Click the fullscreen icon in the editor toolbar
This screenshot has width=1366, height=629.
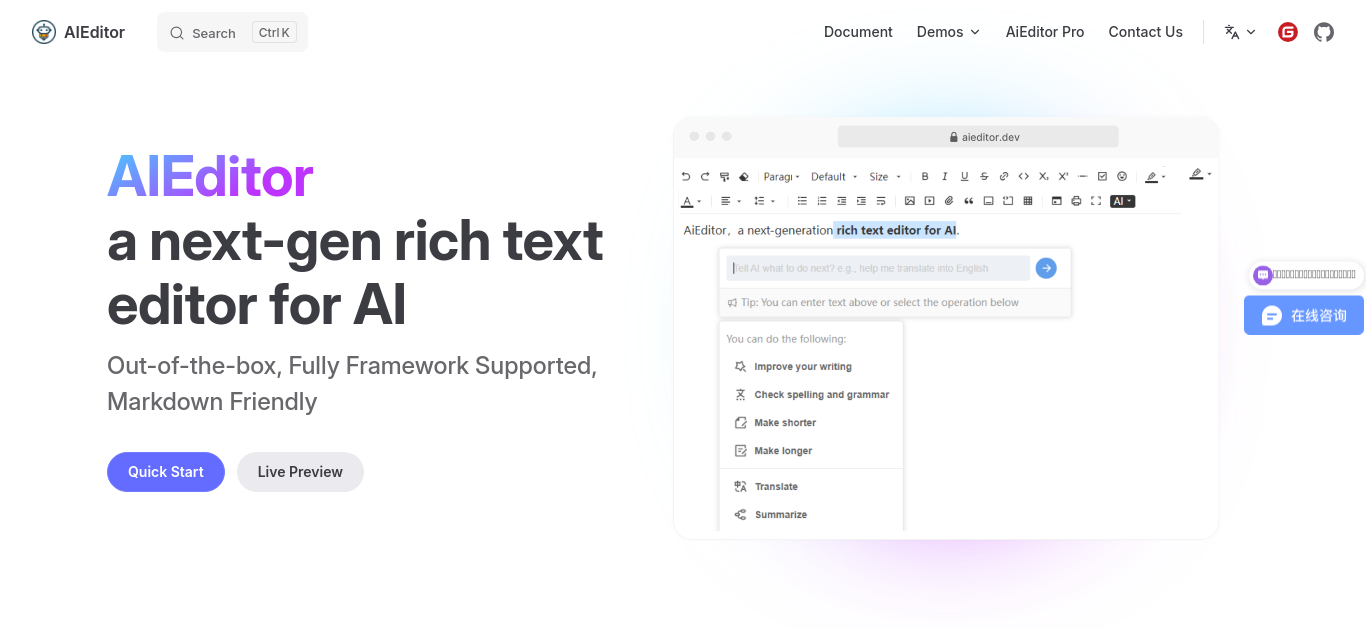tap(1096, 201)
